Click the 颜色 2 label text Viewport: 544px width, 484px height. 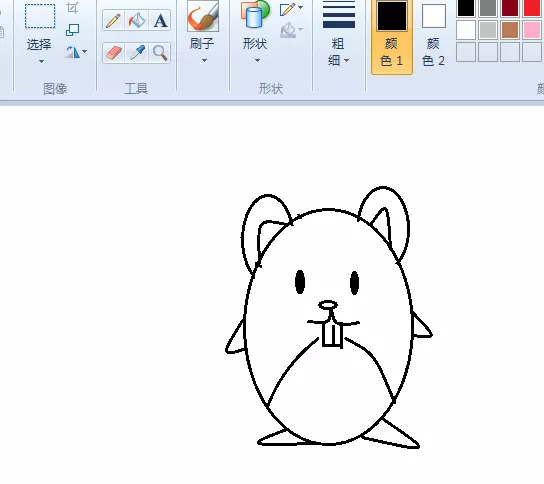tap(433, 52)
